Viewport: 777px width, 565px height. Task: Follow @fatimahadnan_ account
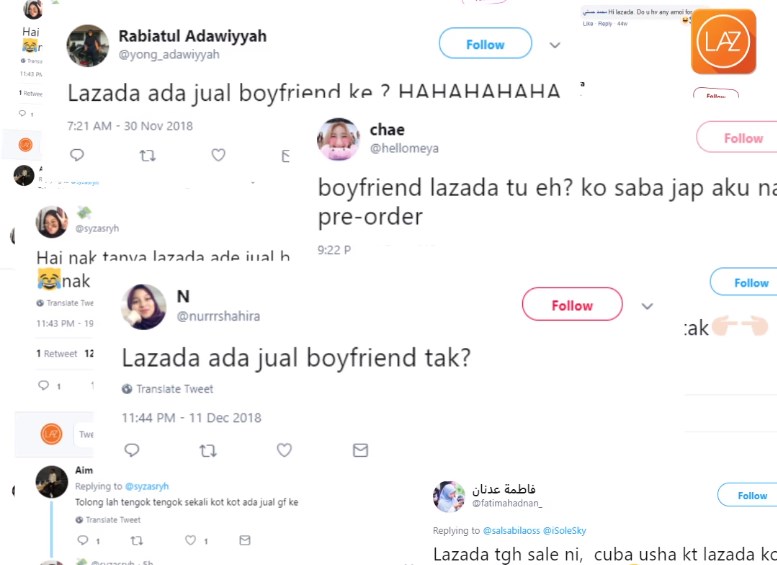pyautogui.click(x=748, y=495)
